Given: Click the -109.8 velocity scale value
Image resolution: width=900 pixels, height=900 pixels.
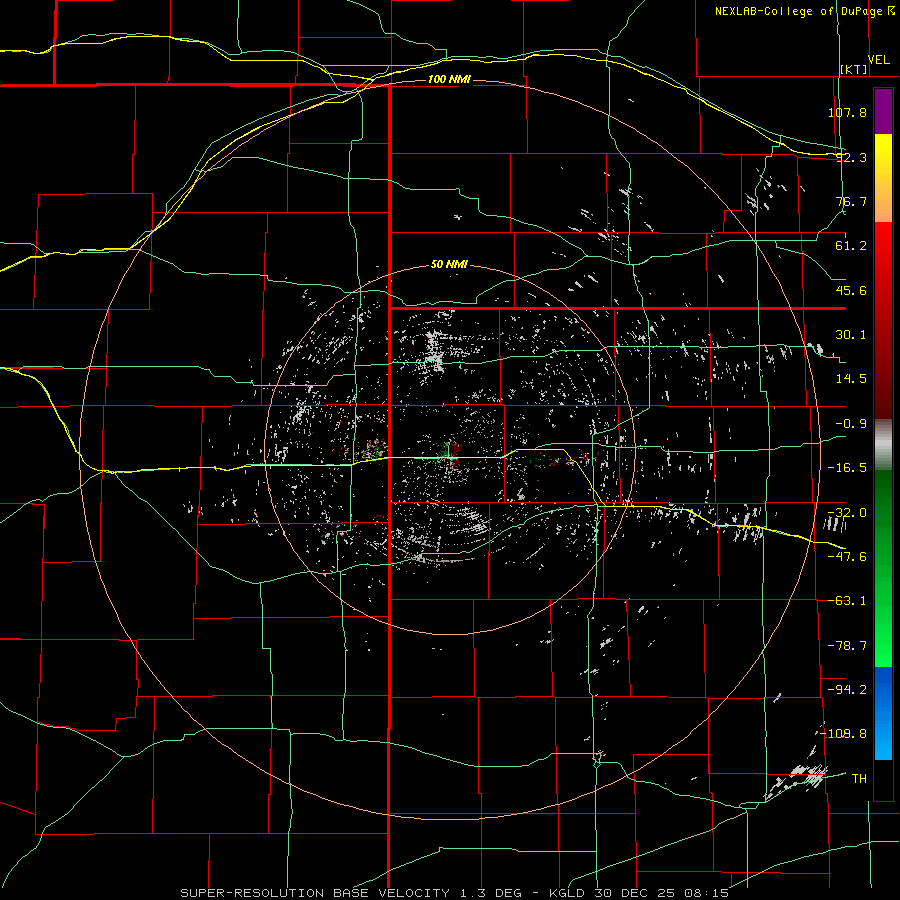Looking at the screenshot, I should 843,734.
